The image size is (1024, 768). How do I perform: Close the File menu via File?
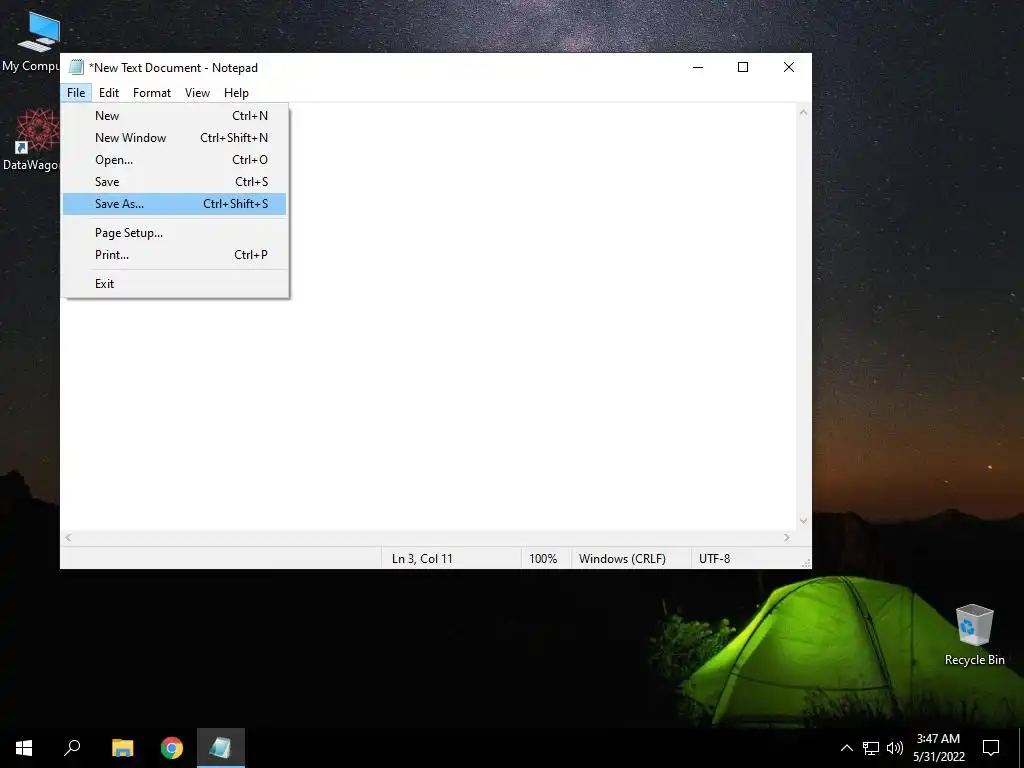(x=76, y=93)
